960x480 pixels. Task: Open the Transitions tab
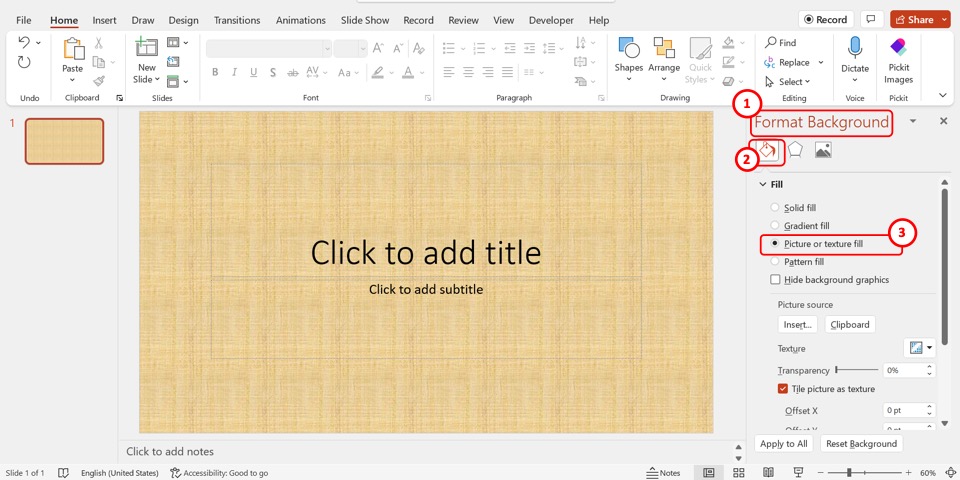click(238, 20)
